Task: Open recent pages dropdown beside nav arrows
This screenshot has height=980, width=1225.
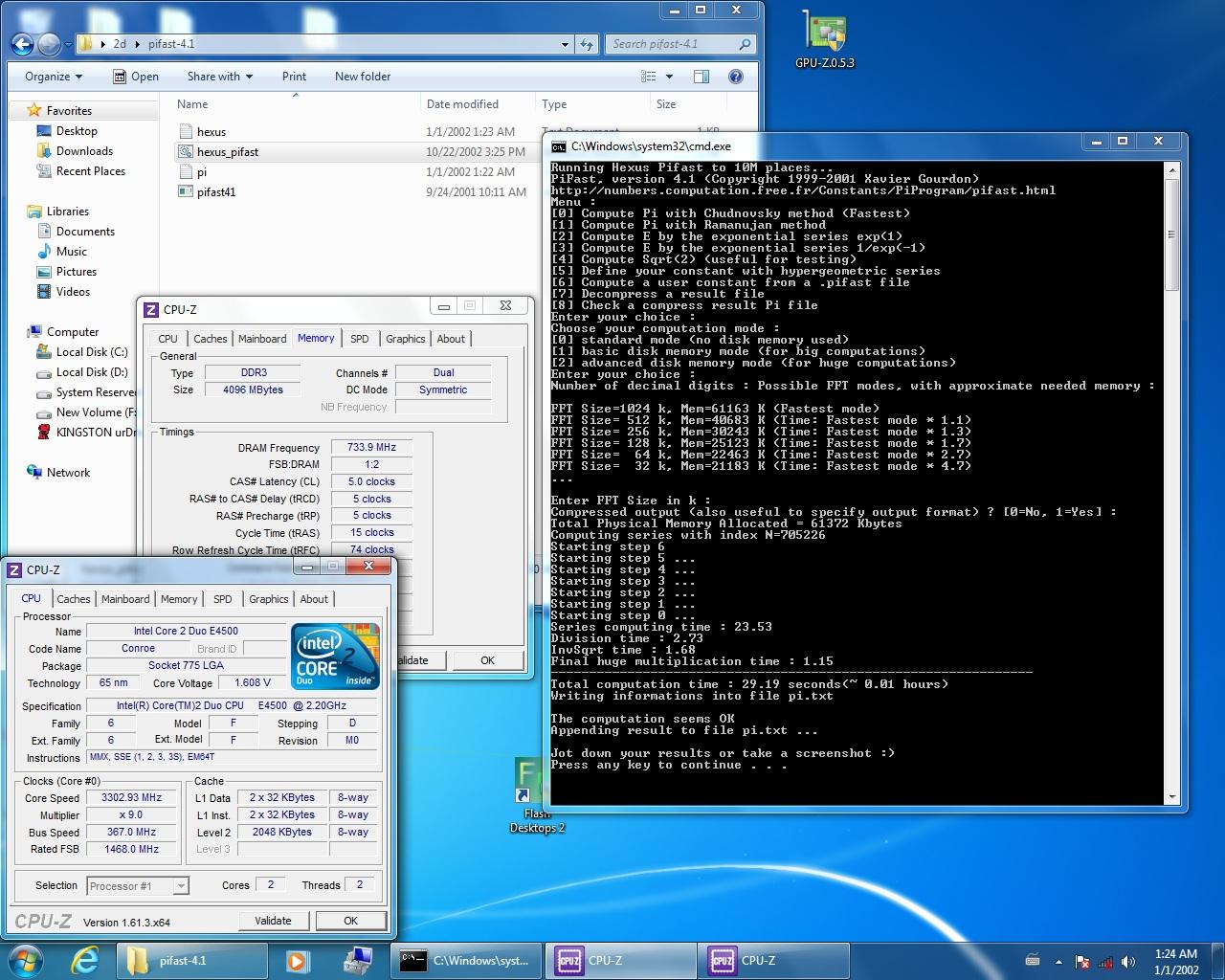Action: point(68,44)
